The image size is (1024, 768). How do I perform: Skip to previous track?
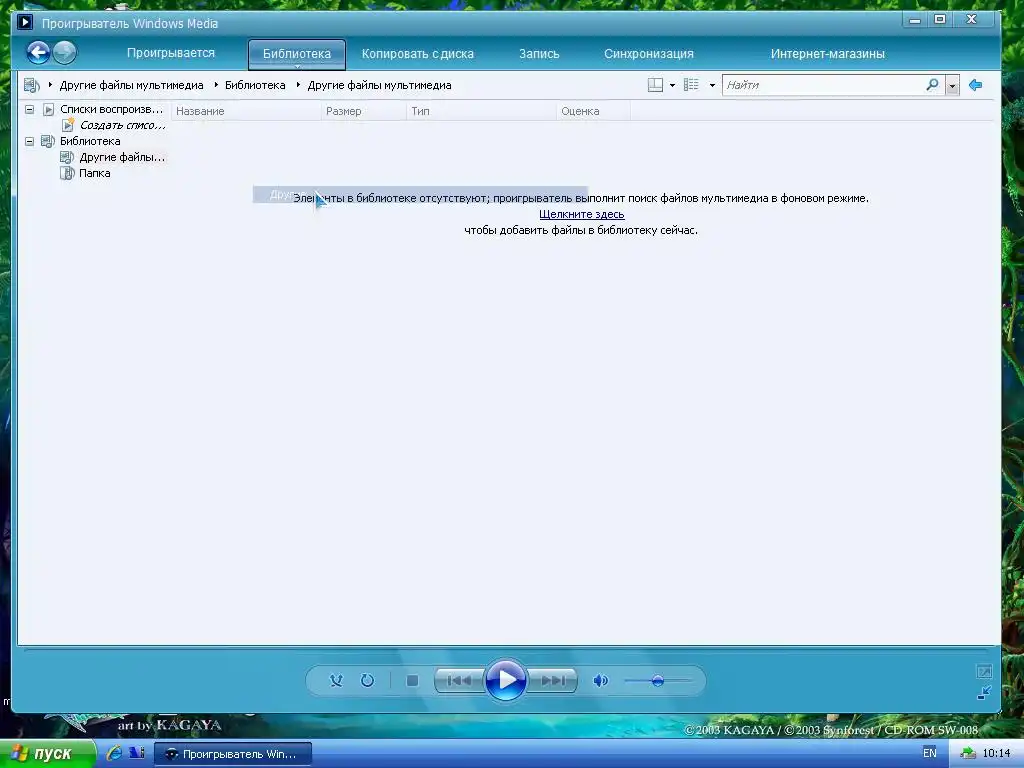click(x=459, y=680)
